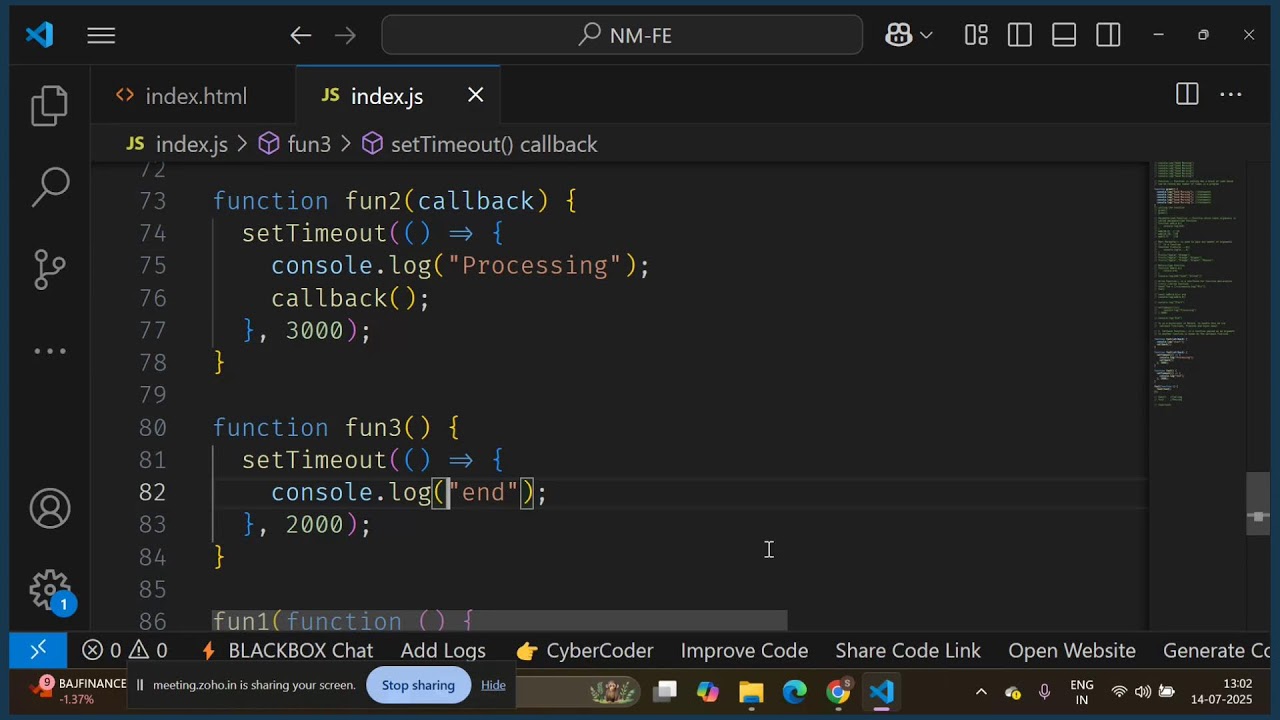Click Add Logs in status bar

(443, 650)
